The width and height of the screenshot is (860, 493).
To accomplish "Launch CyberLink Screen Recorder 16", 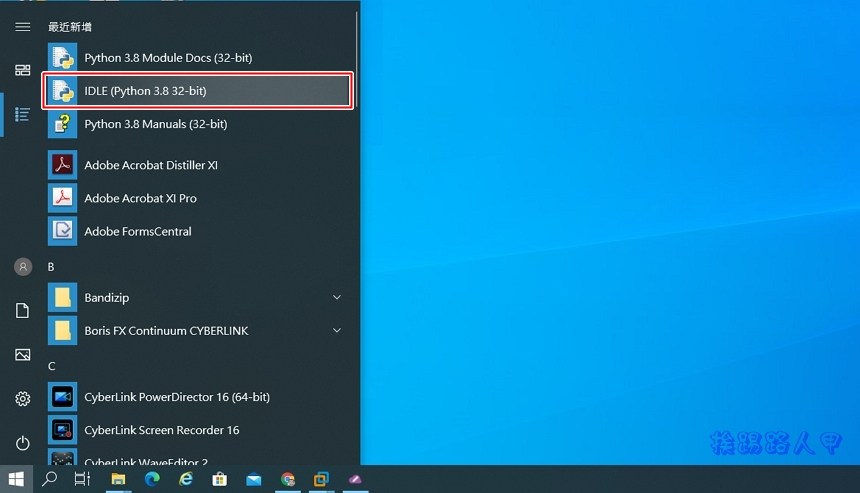I will [x=198, y=430].
